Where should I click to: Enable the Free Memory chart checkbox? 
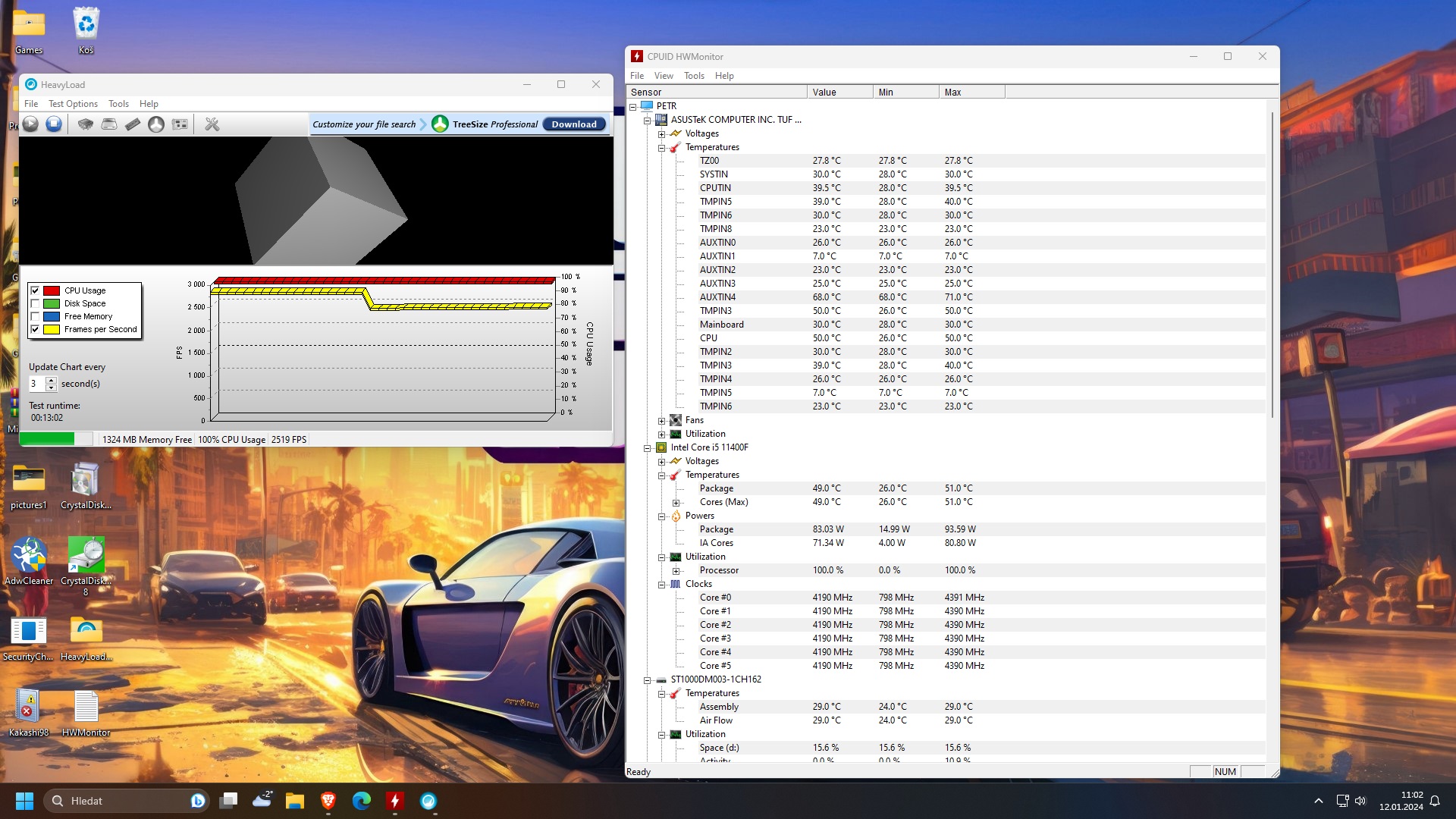35,316
